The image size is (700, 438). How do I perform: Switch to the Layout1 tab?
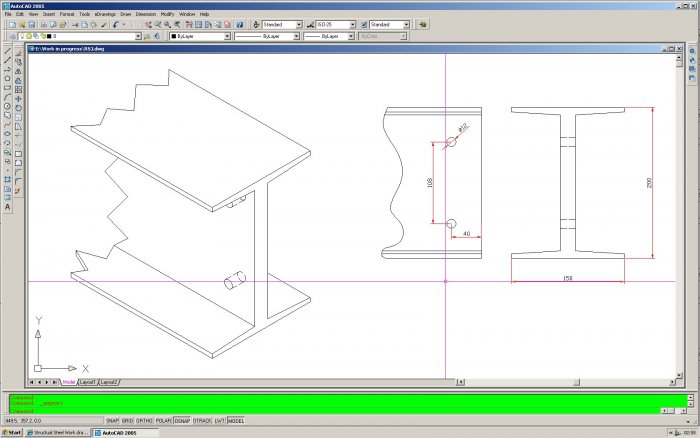pyautogui.click(x=88, y=382)
